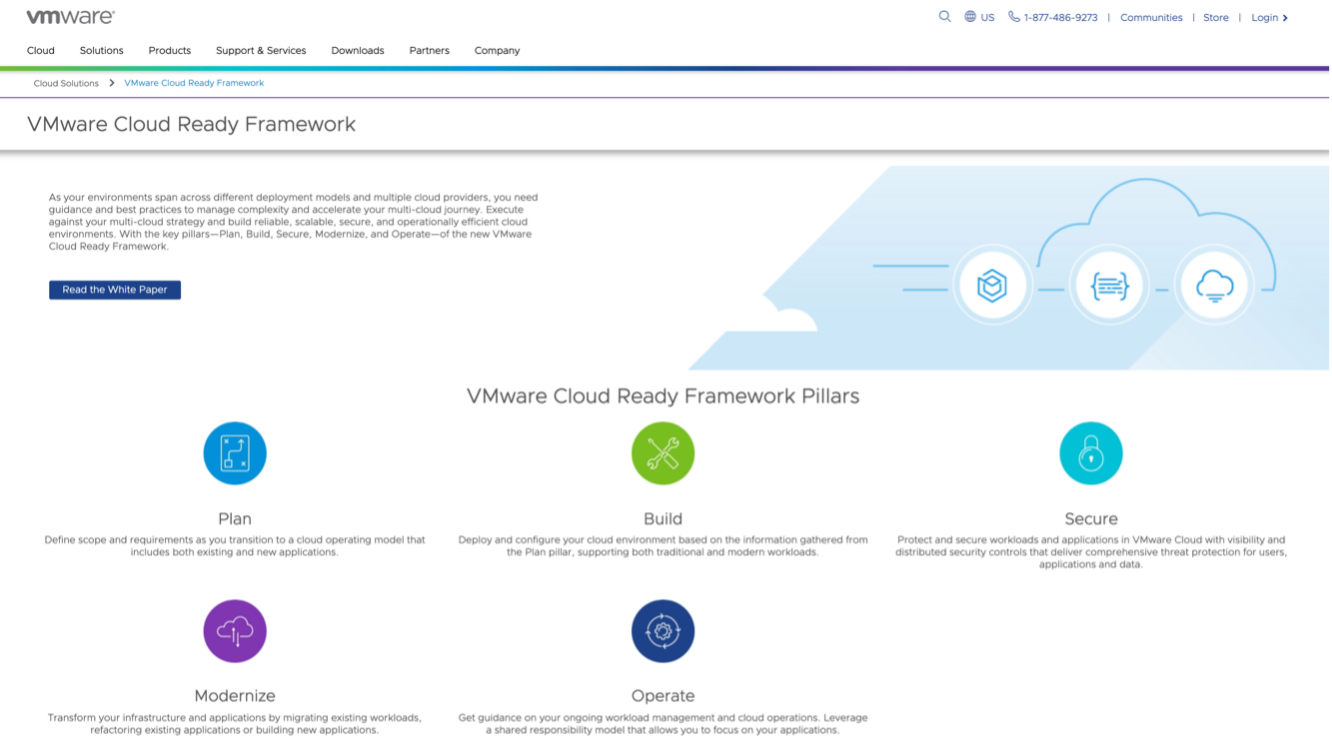Viewport: 1332px width, 751px height.
Task: Open the Partners menu
Action: [429, 50]
